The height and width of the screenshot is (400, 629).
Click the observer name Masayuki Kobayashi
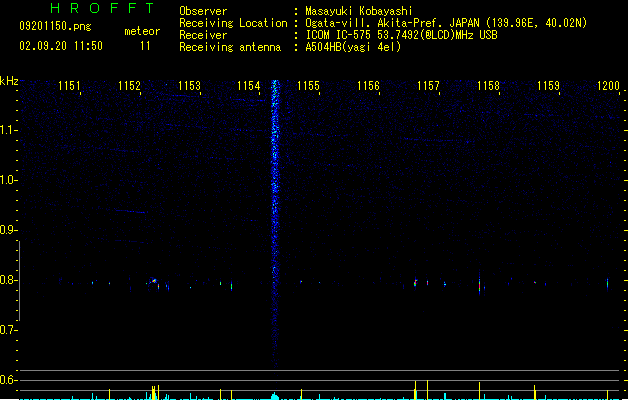coord(359,11)
